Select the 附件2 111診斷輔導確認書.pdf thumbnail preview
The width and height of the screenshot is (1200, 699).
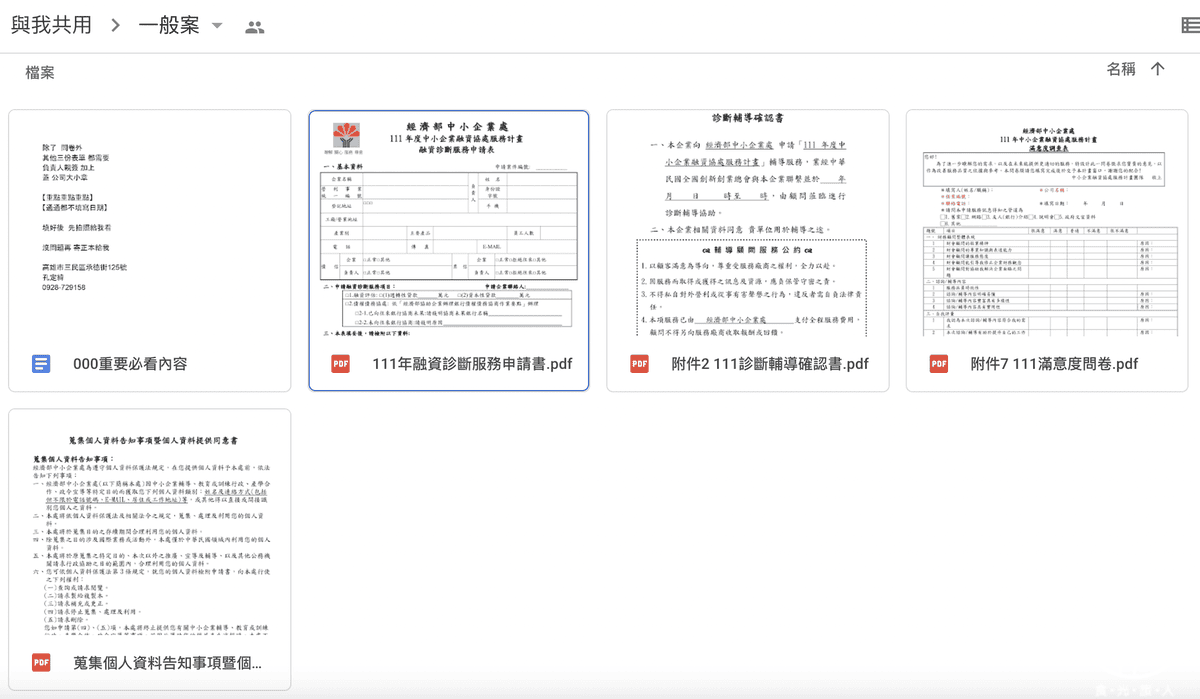tap(748, 223)
